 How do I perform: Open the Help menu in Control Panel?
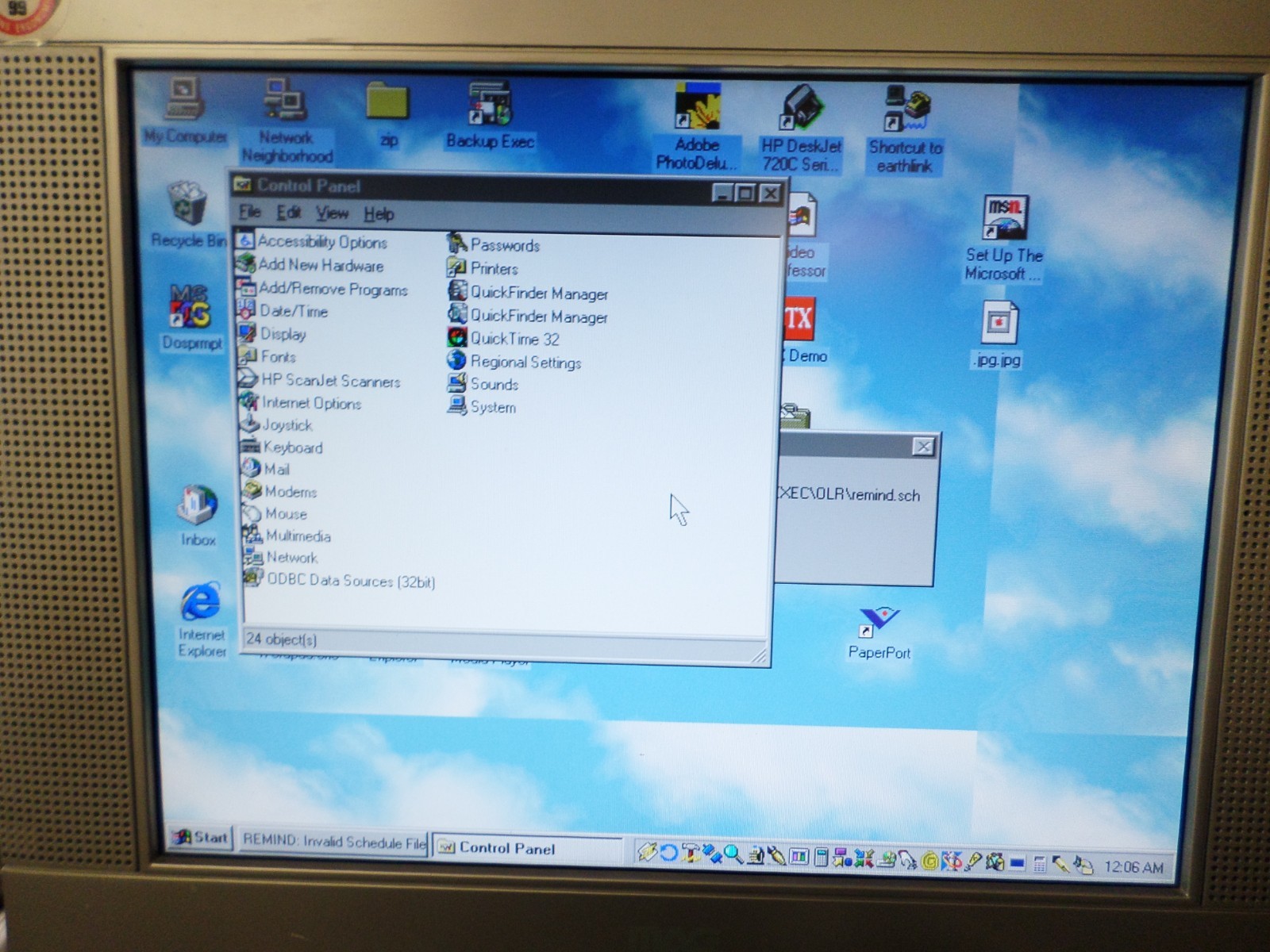pos(379,213)
